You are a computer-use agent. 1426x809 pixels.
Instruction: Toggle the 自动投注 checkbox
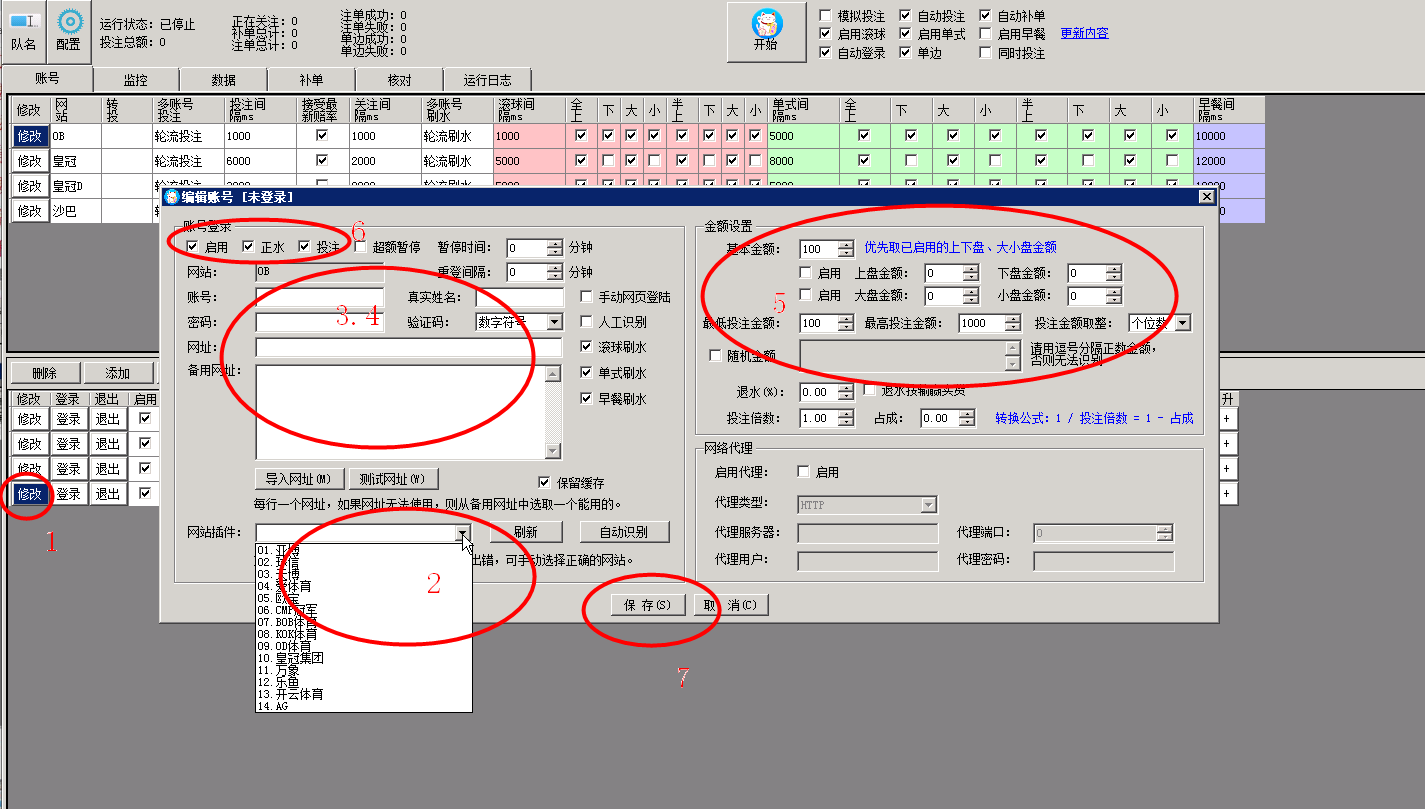coord(905,16)
